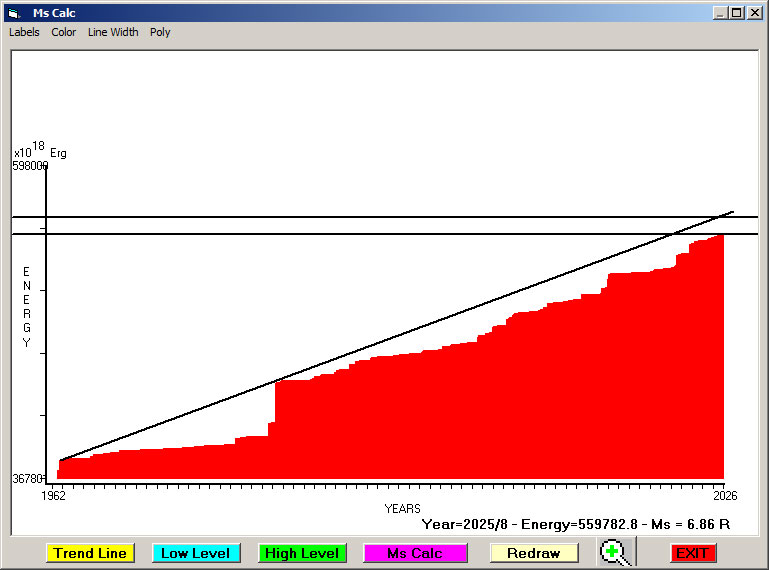Click the Redraw button
This screenshot has width=769, height=570.
pos(533,553)
